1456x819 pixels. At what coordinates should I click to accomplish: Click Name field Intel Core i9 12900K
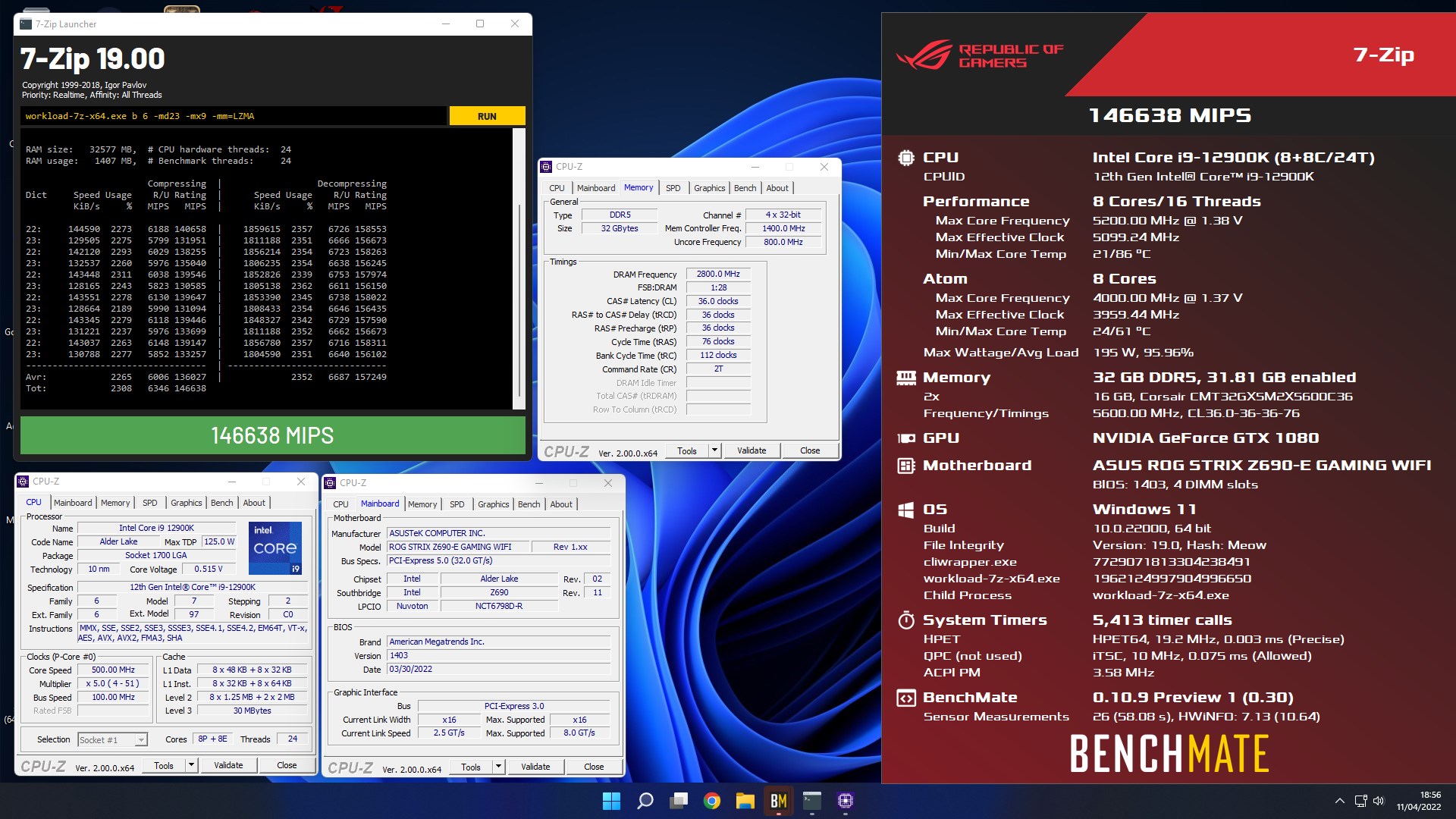click(156, 529)
